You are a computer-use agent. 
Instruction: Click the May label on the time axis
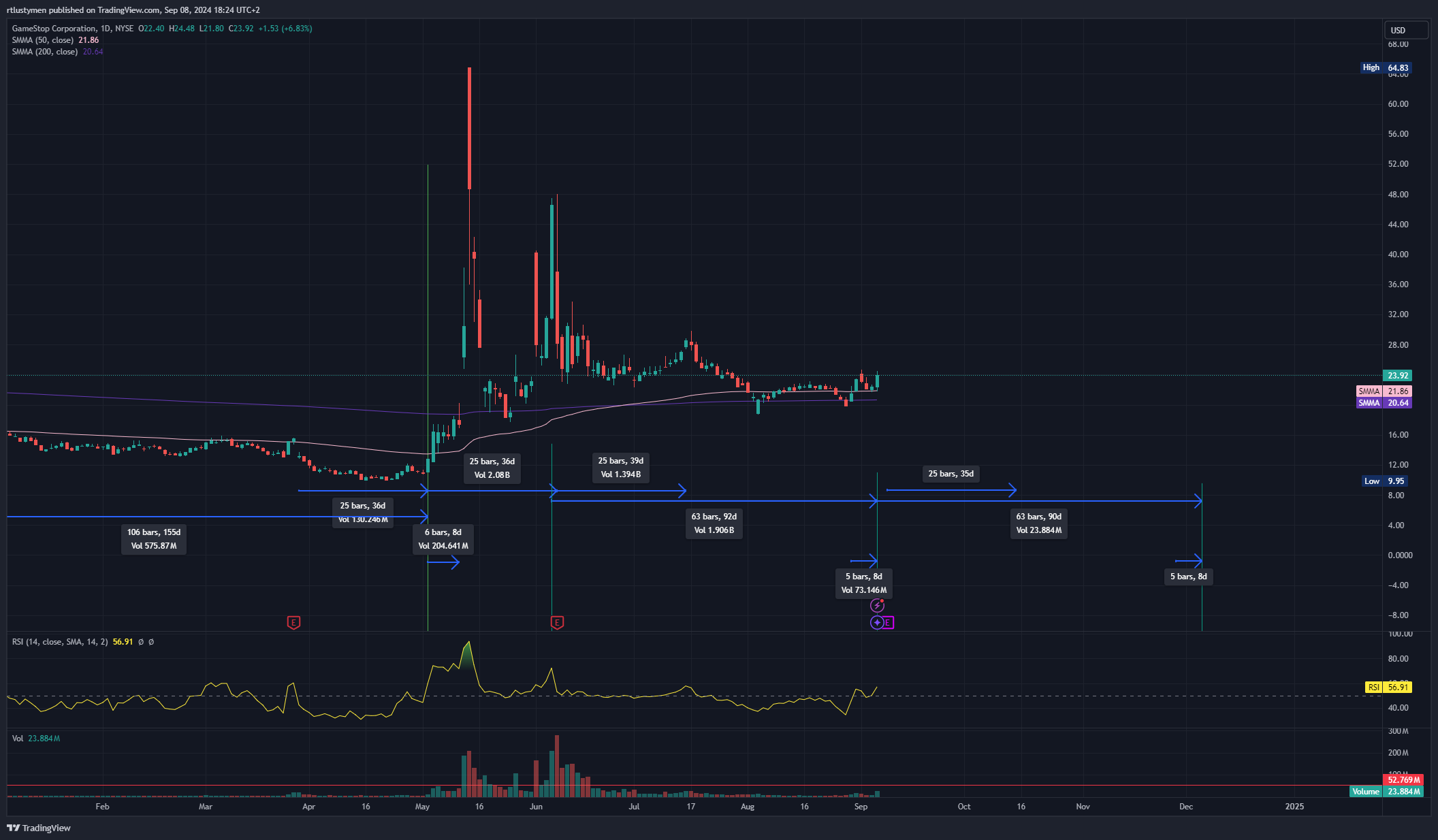click(422, 807)
